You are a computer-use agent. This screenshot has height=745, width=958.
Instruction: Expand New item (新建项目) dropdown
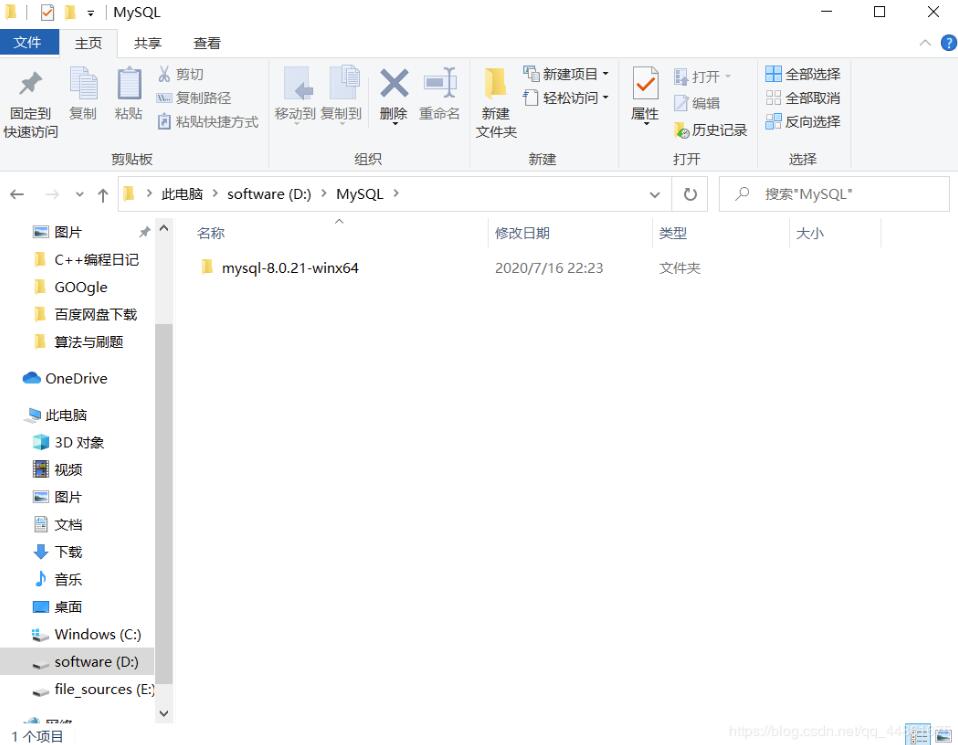(605, 74)
